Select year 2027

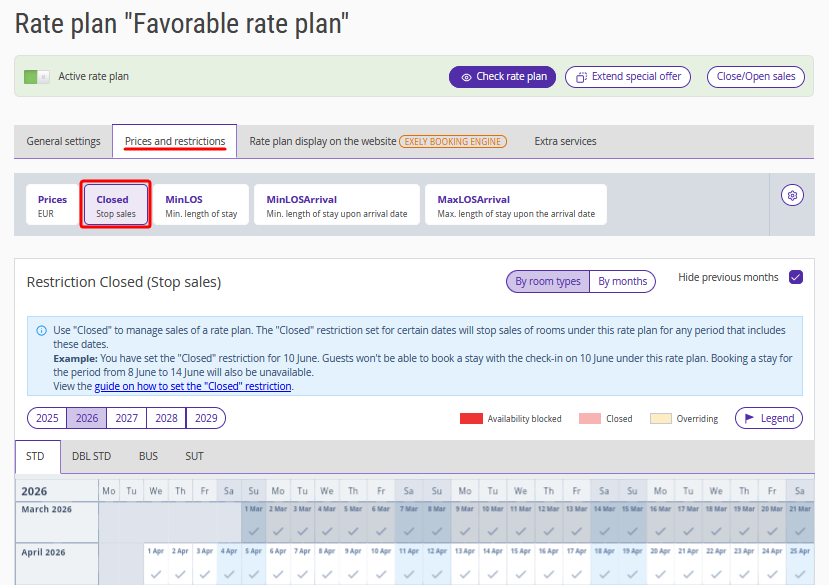point(126,418)
